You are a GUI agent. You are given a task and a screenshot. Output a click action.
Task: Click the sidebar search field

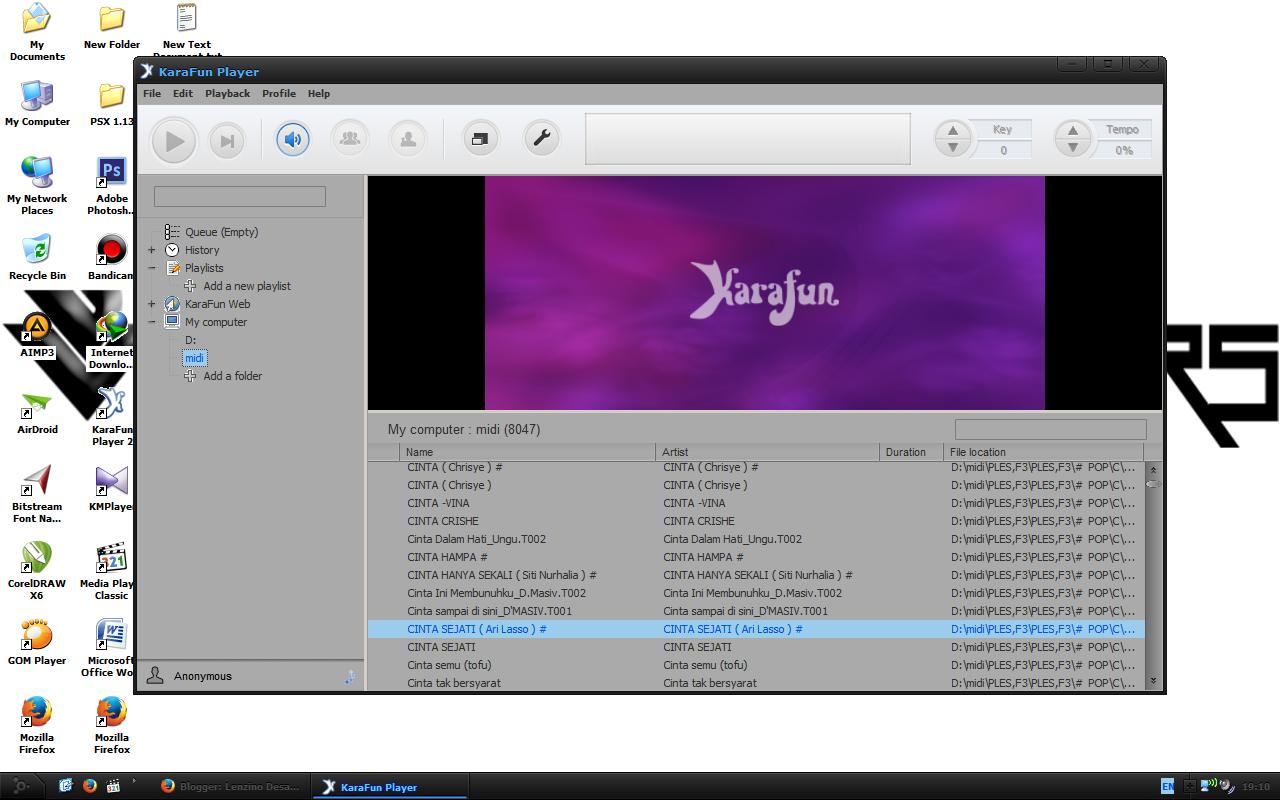pos(240,196)
